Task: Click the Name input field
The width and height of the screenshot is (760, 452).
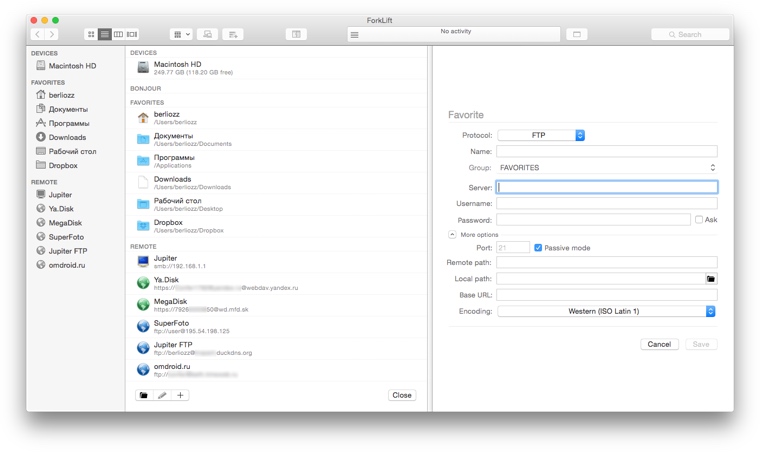Action: pos(607,151)
